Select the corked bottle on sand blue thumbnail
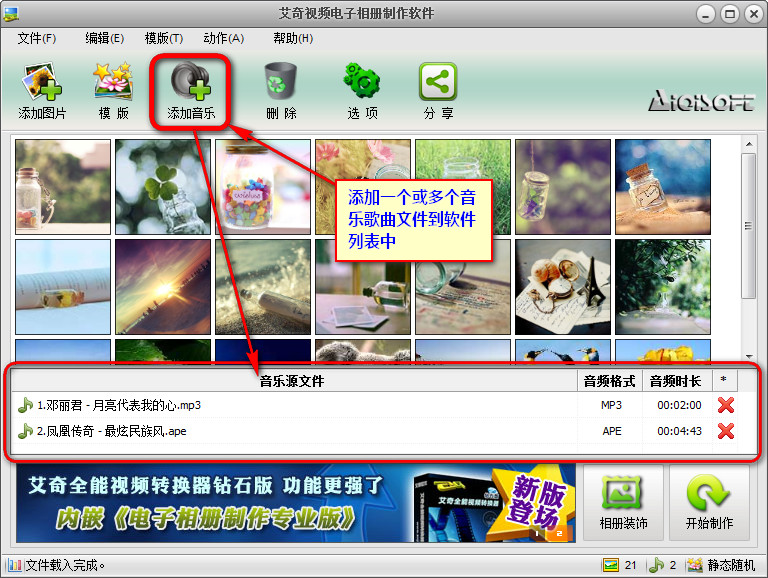The image size is (768, 578). tap(663, 187)
